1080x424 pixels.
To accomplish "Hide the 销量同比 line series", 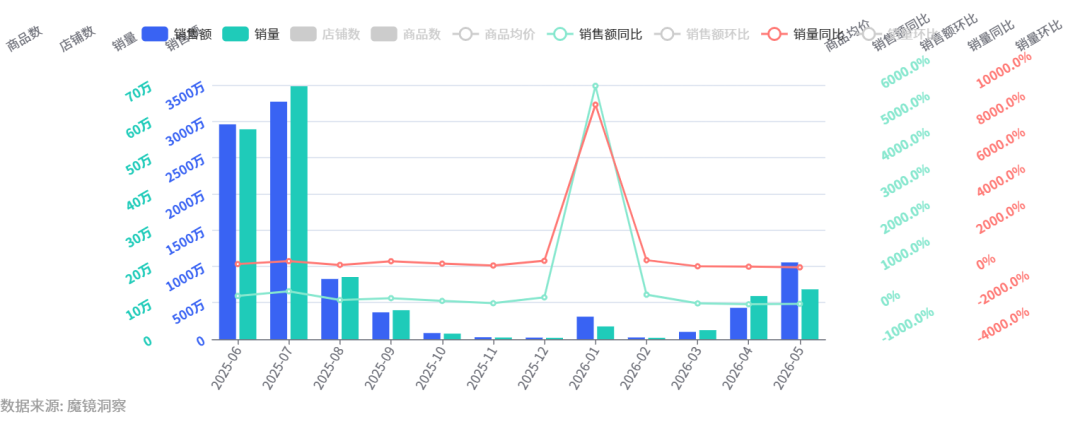I will click(803, 34).
